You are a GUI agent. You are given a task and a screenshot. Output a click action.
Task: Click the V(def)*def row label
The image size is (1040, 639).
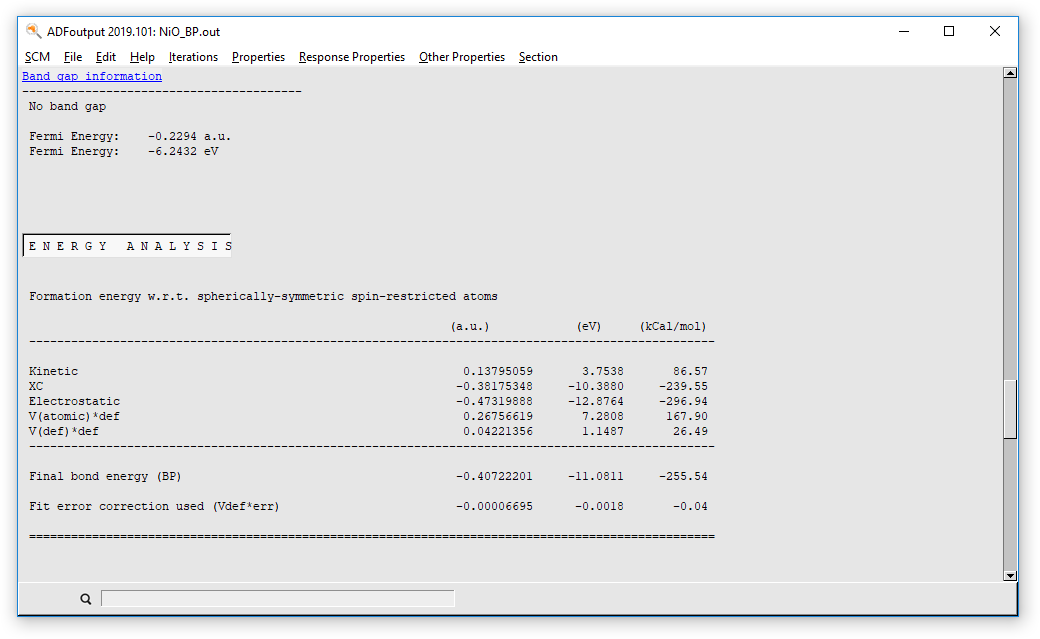coord(64,431)
